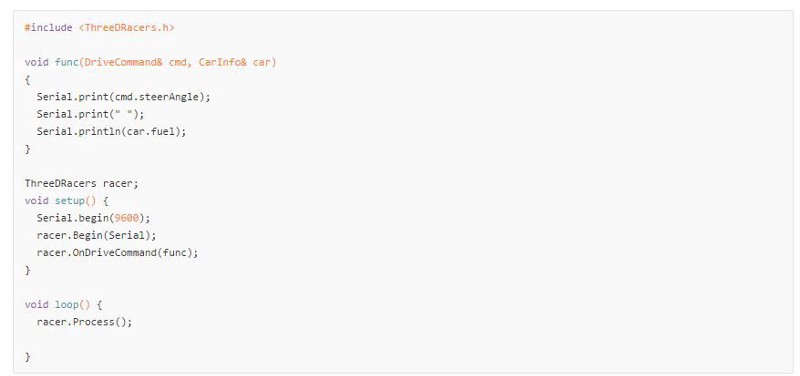
Task: Click the racer.OnDriveCommand(func) line
Action: [x=117, y=253]
